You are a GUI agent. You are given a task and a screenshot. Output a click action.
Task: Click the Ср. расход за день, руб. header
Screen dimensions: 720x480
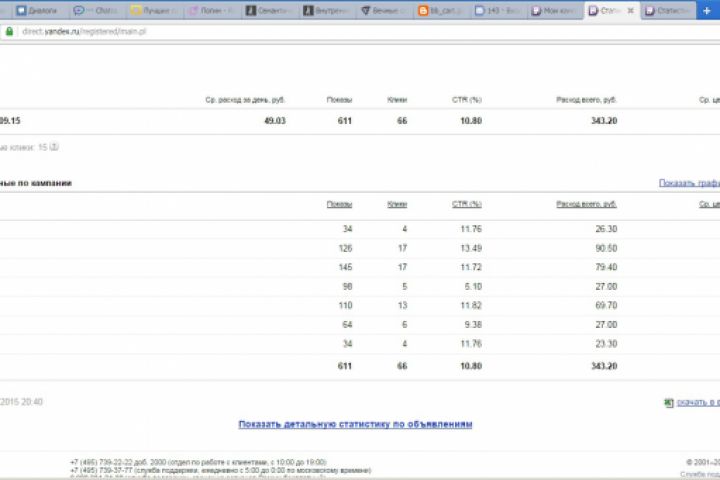[245, 100]
